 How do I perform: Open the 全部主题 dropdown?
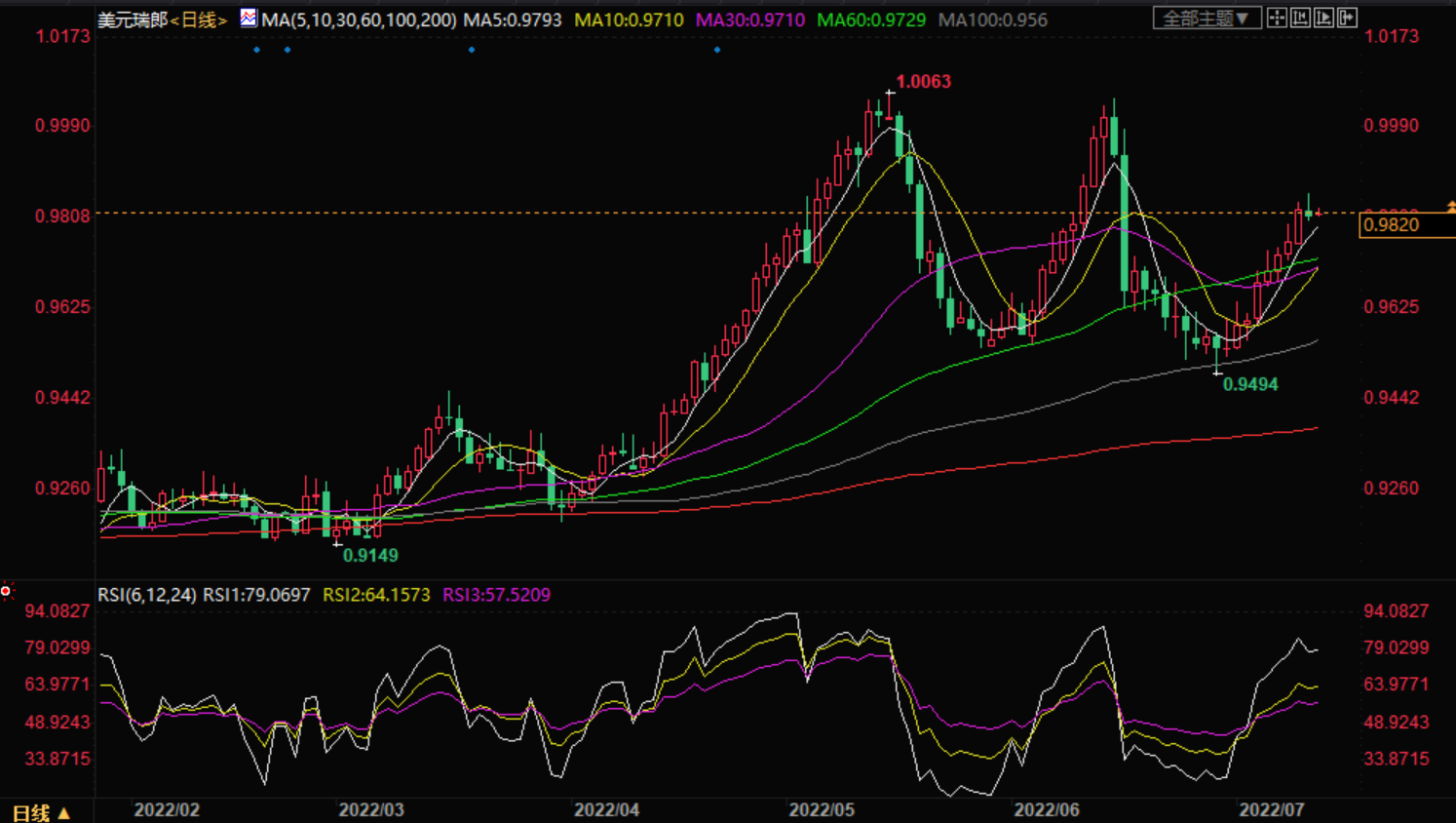click(1206, 18)
